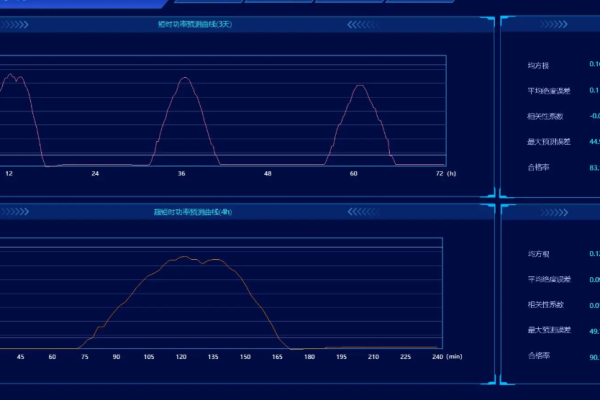The width and height of the screenshot is (600, 400).
Task: Select 相关性系数 in the 4h stats panel
Action: pos(546,305)
